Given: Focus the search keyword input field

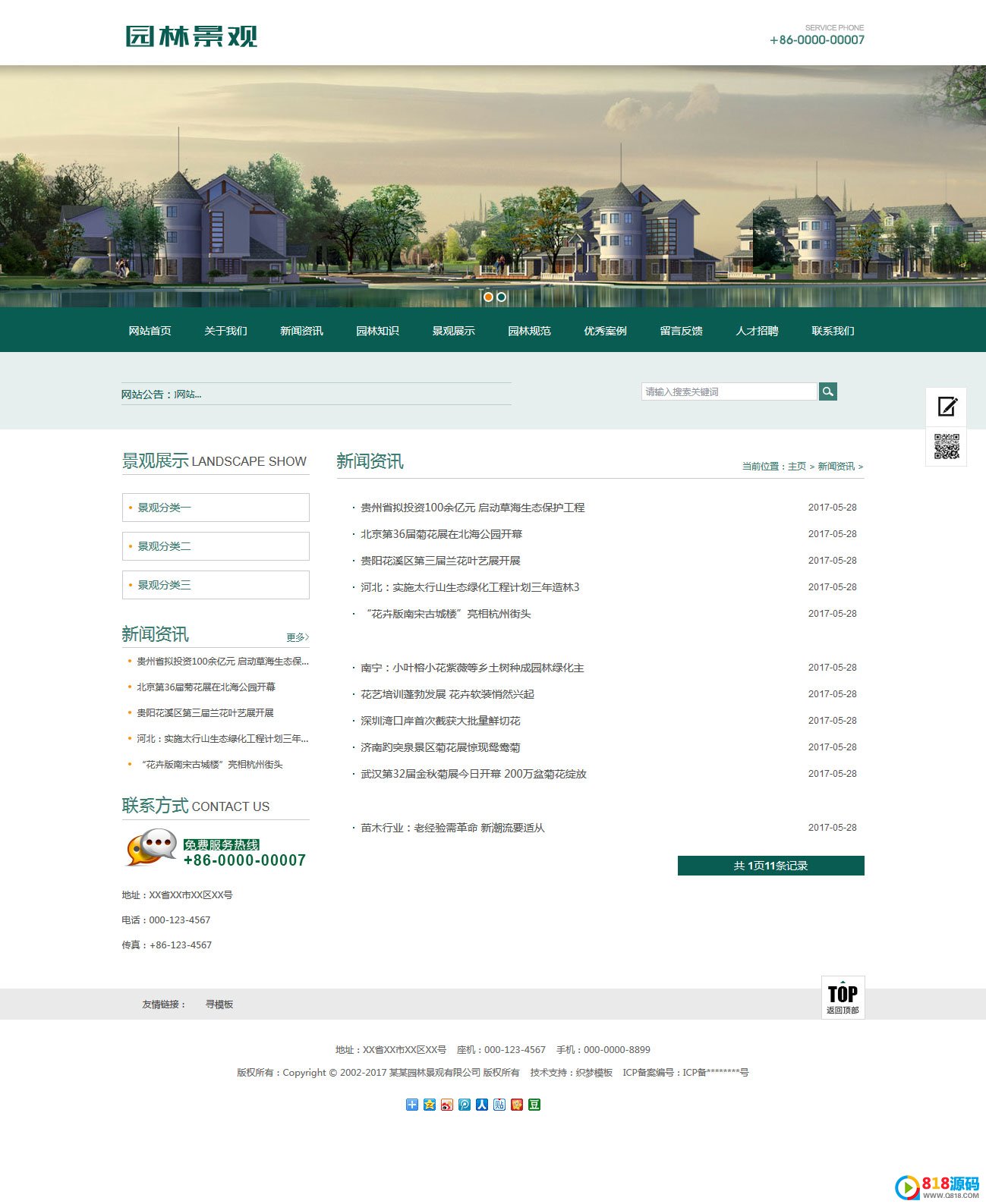Looking at the screenshot, I should pos(728,391).
